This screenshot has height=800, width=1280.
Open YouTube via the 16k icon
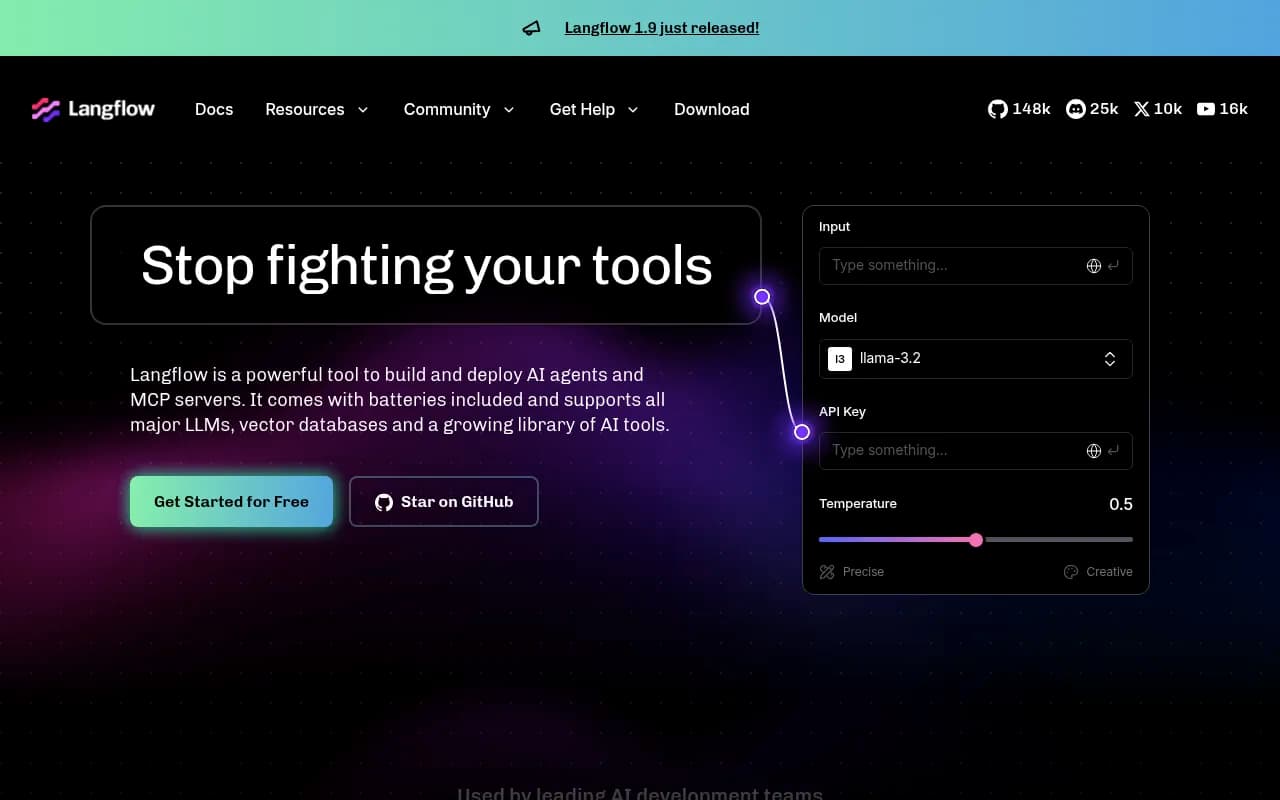1206,109
